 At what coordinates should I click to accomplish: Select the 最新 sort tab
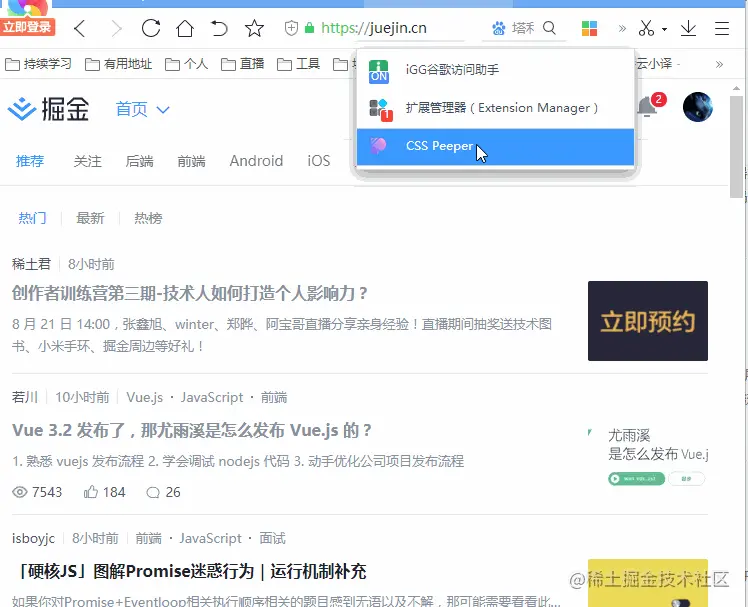pyautogui.click(x=90, y=218)
